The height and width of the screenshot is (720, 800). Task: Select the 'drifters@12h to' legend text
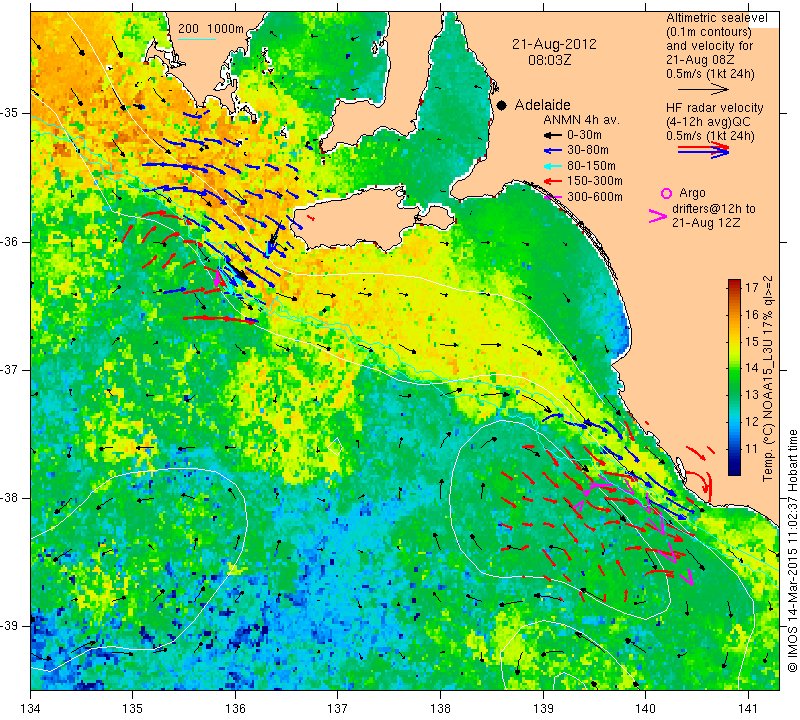click(714, 209)
